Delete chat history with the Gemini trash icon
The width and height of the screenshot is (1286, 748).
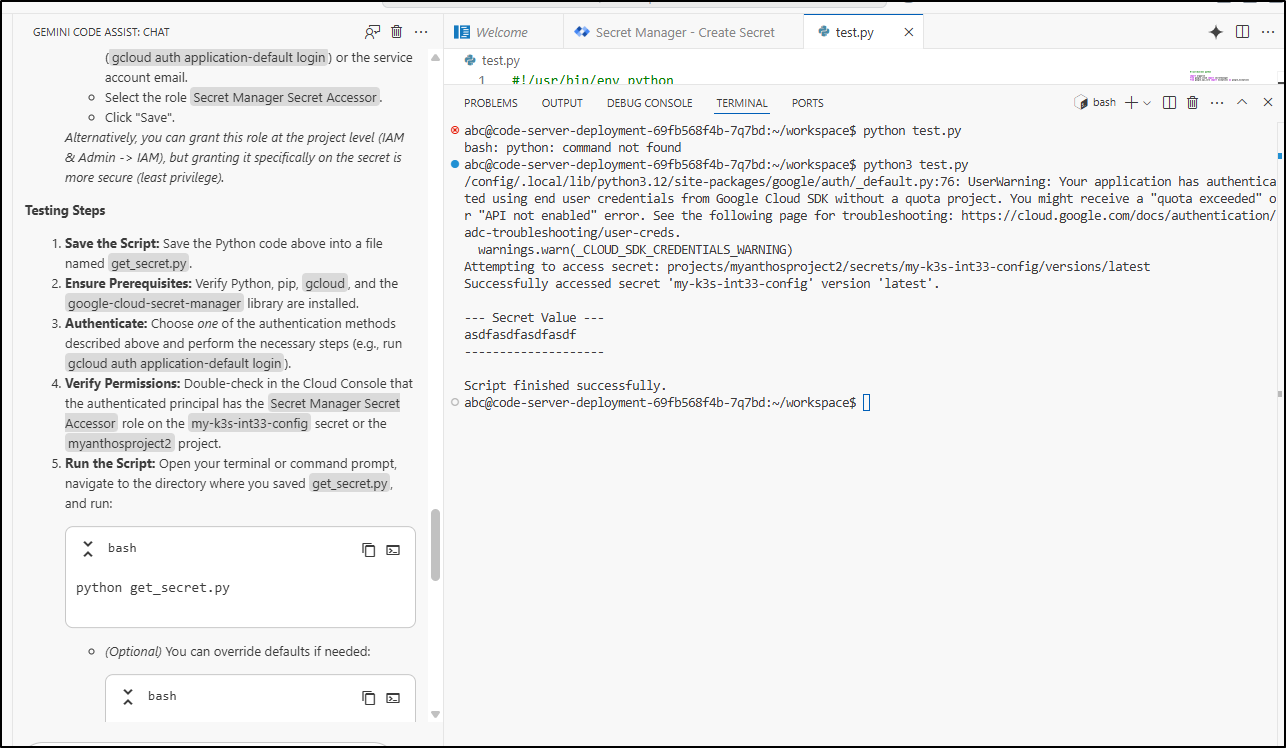[x=397, y=32]
